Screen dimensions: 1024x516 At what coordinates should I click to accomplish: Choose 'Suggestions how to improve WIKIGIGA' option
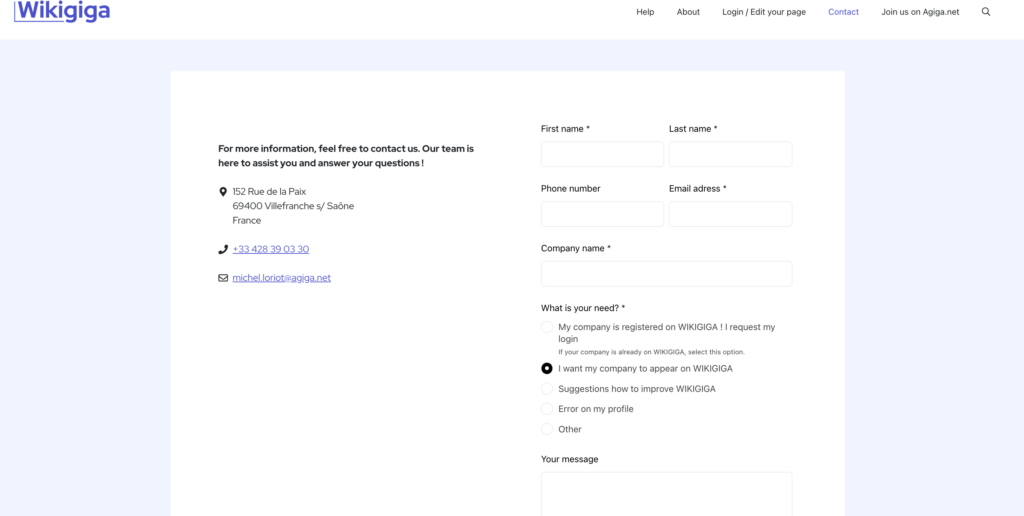tap(547, 389)
